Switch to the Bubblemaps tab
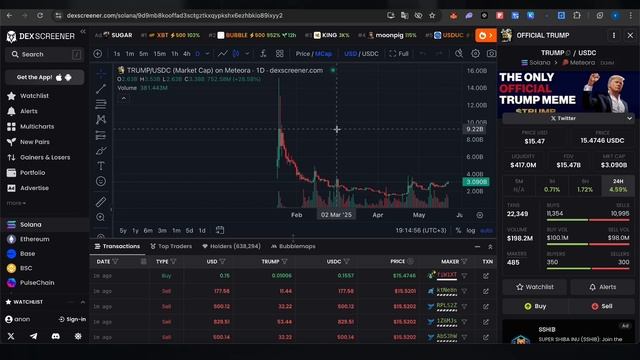The image size is (640, 360). pyautogui.click(x=293, y=246)
